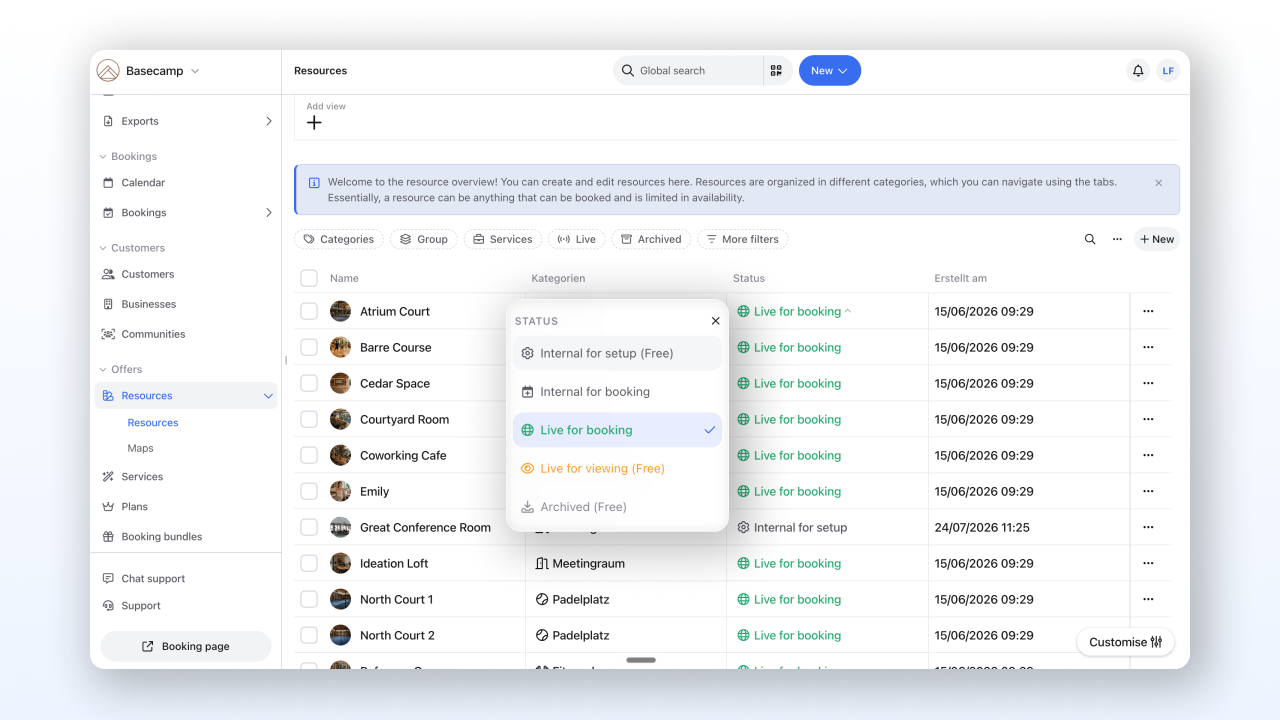
Task: Click the Atrium Court thumbnail image
Action: (340, 311)
